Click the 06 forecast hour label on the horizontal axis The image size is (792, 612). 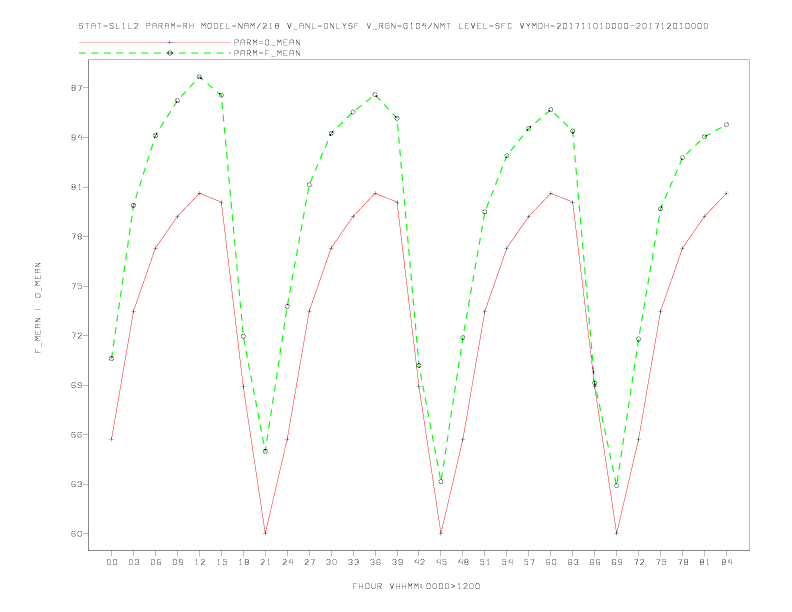point(156,562)
